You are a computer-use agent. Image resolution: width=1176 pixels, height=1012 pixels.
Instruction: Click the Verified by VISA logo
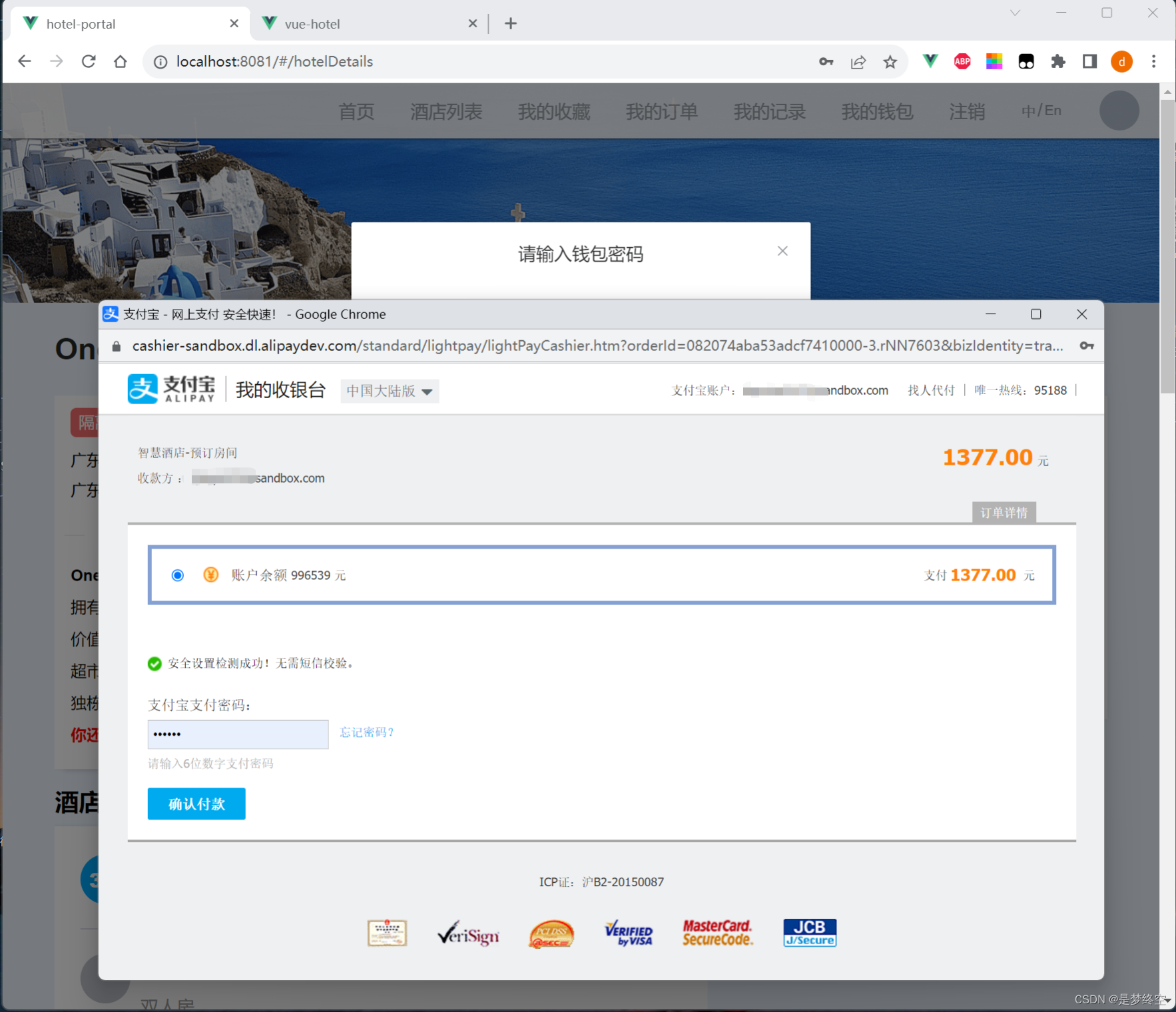click(x=629, y=933)
